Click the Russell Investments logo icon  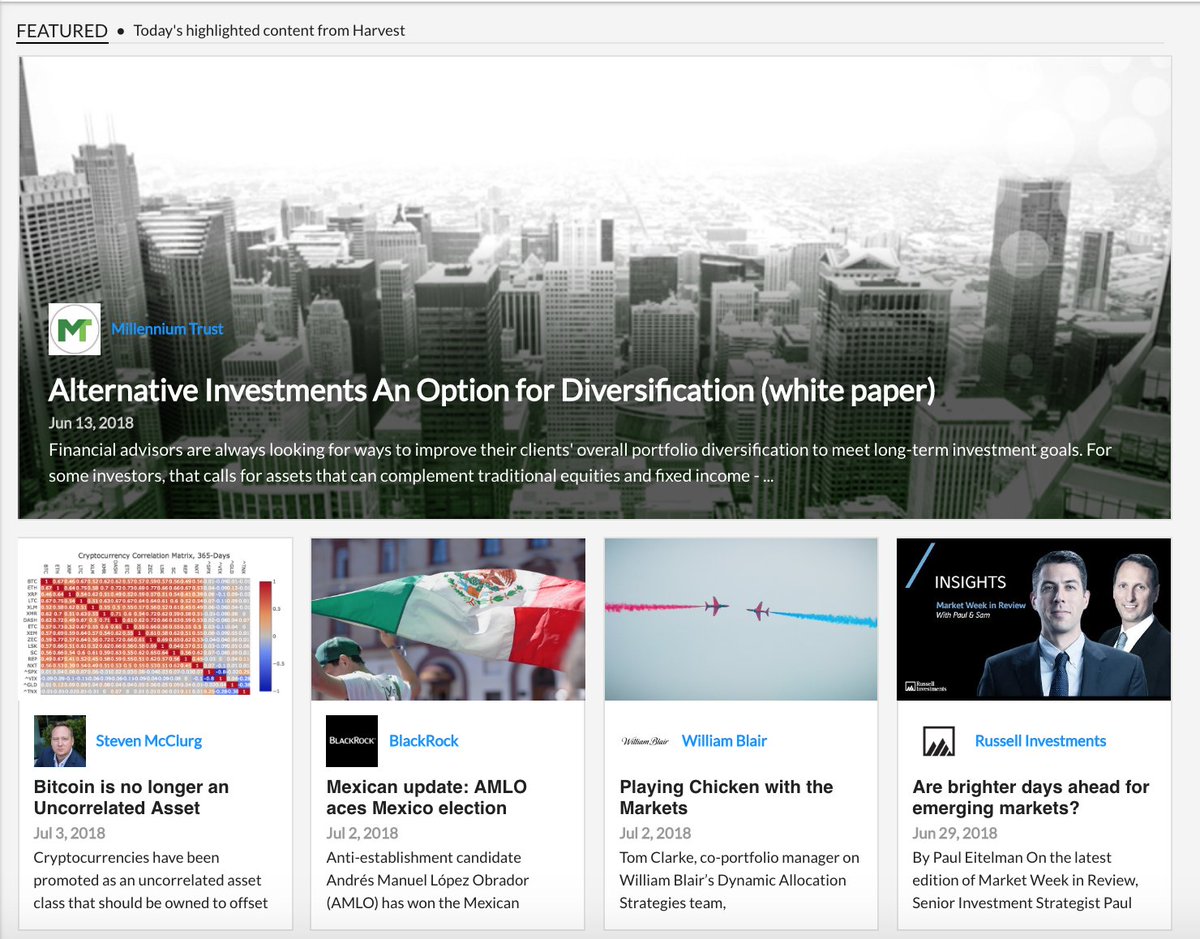pos(938,741)
